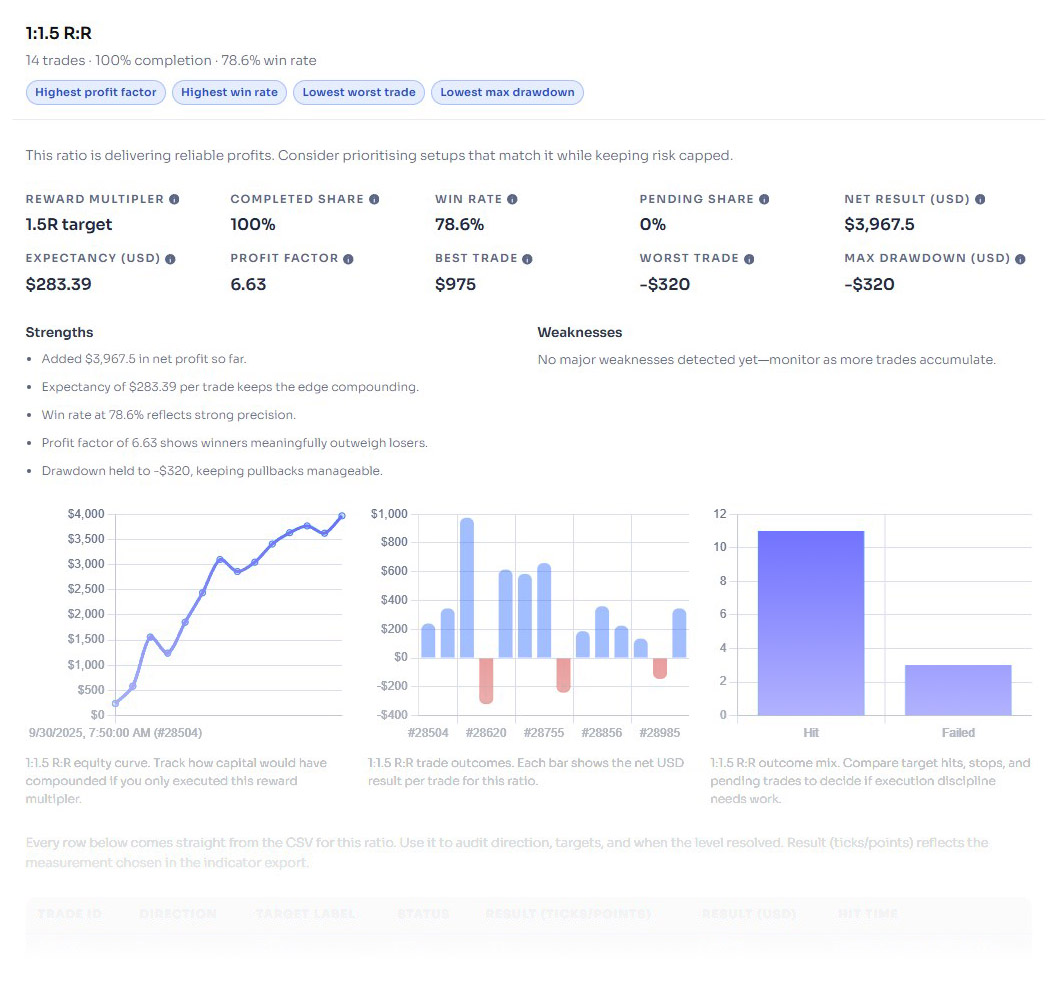Click info icon beside Reward Multipler
The width and height of the screenshot is (1057, 1005).
tap(174, 200)
